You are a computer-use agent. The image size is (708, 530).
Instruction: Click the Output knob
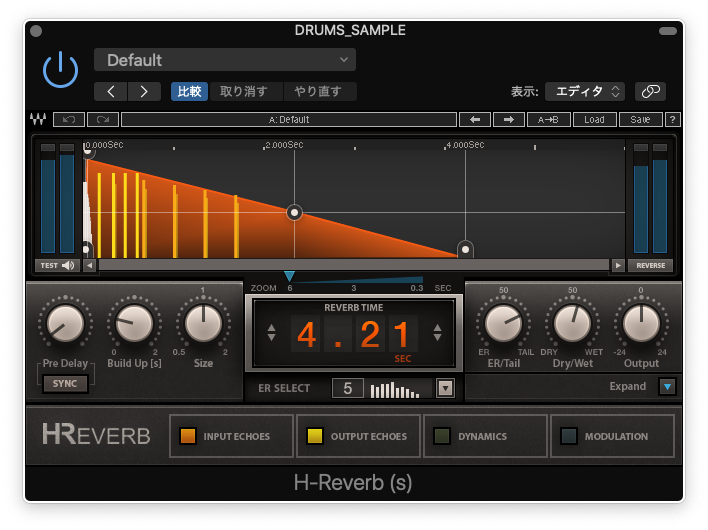pos(641,323)
